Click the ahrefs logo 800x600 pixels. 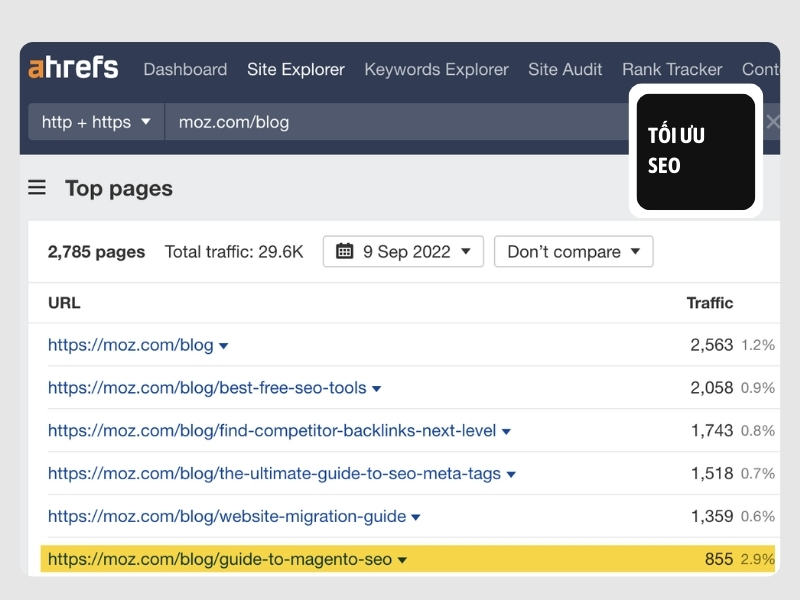[73, 68]
